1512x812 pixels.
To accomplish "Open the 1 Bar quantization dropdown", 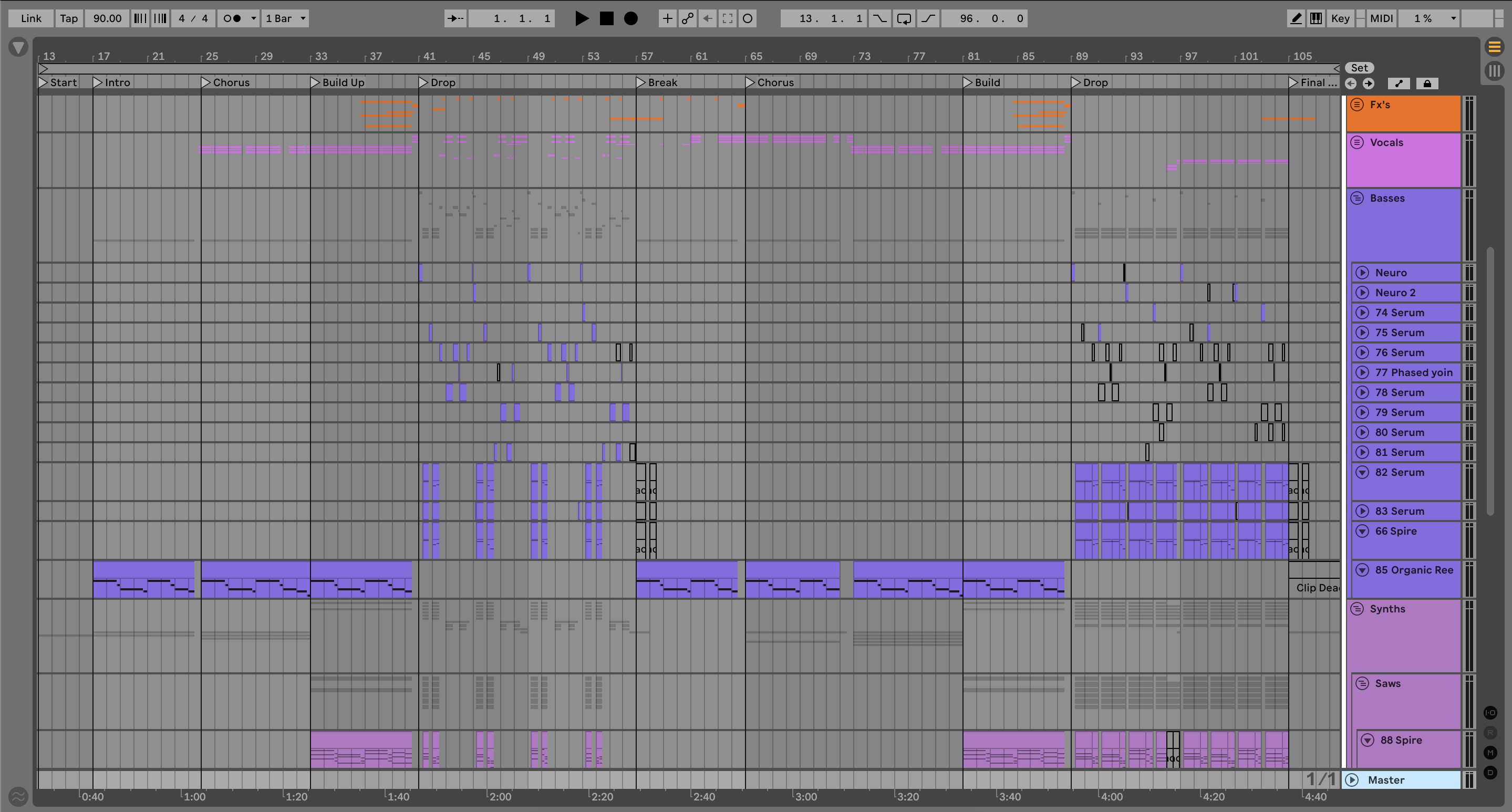I will (285, 18).
